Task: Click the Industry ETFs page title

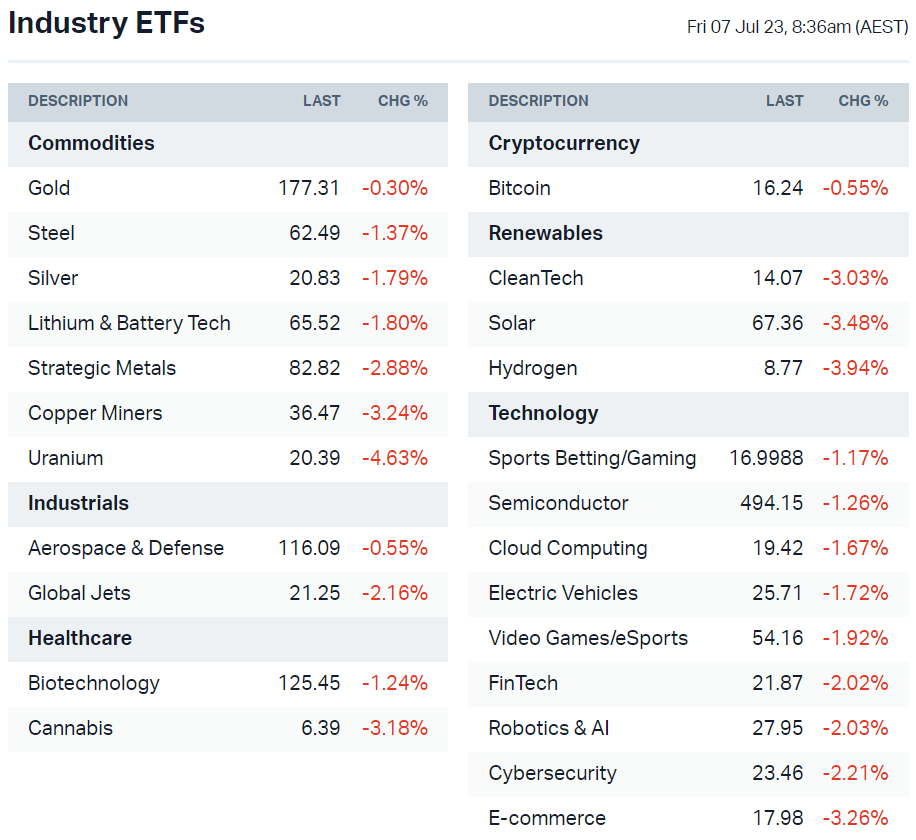Action: pos(106,23)
